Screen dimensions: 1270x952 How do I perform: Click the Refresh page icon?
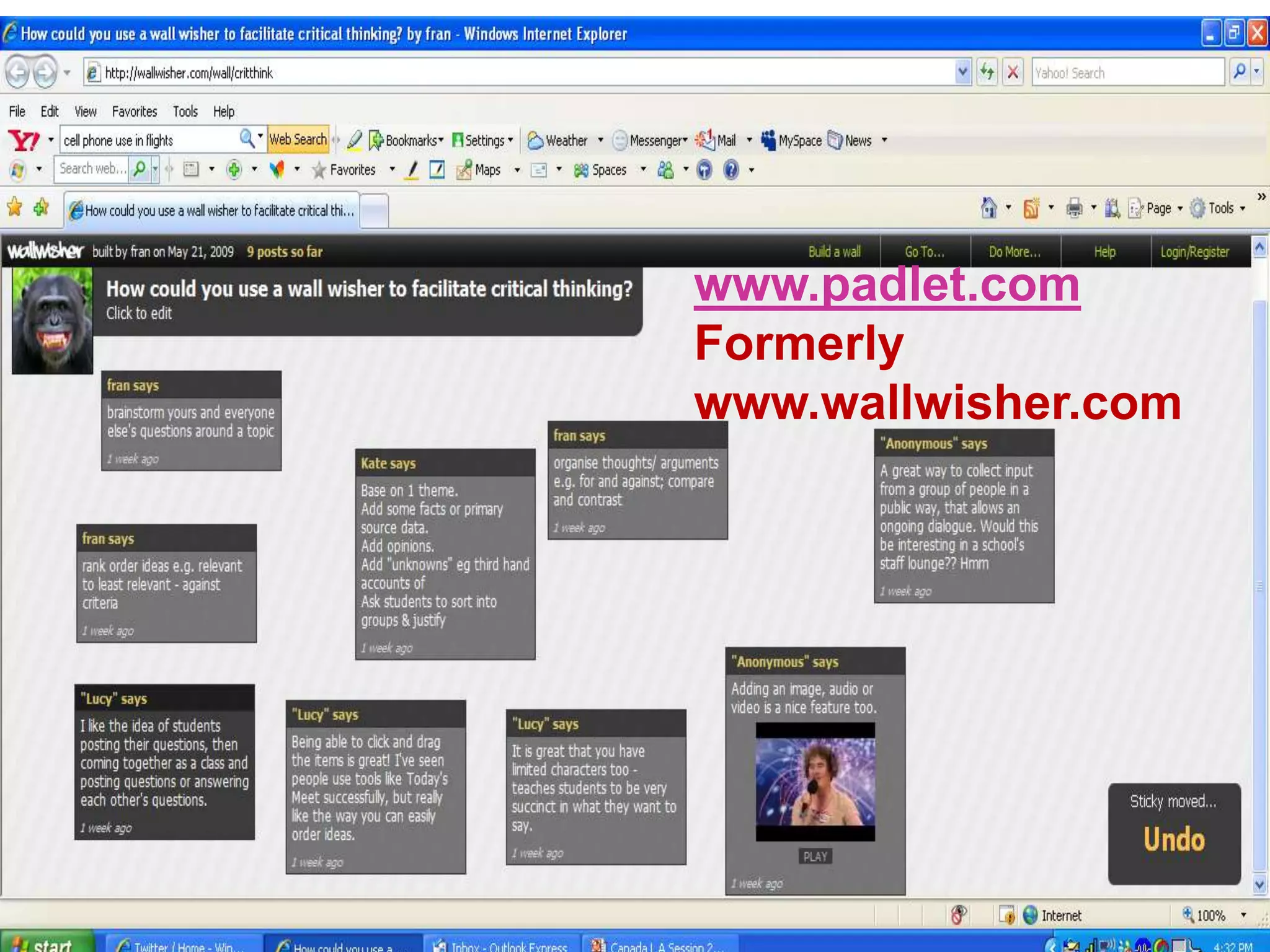point(987,73)
